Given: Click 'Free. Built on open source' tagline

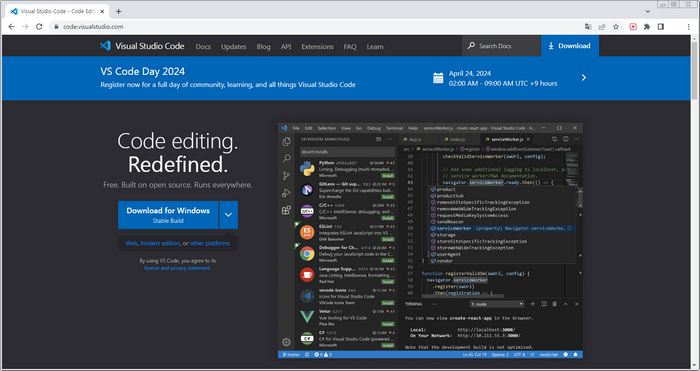Looking at the screenshot, I should point(178,185).
